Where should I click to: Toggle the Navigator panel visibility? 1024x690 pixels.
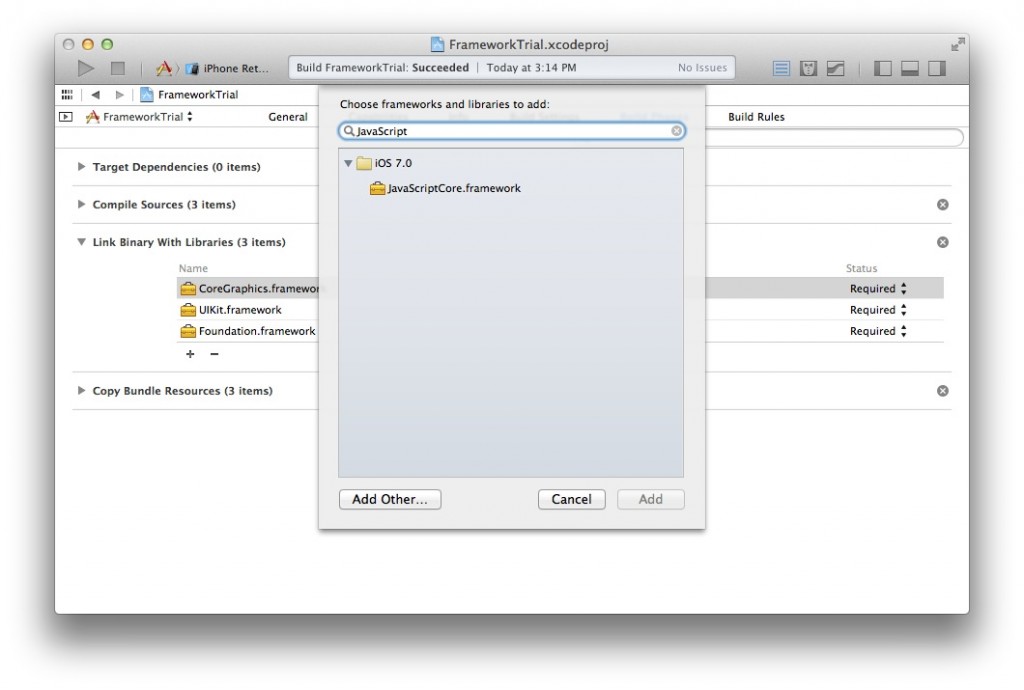coord(881,68)
